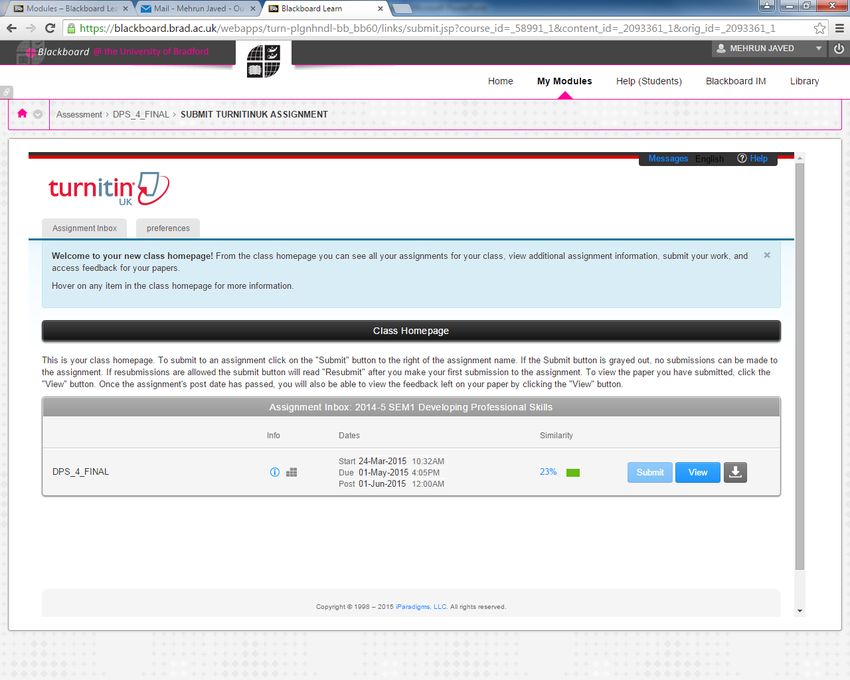Click the Turnitin UK logo

coord(108,189)
